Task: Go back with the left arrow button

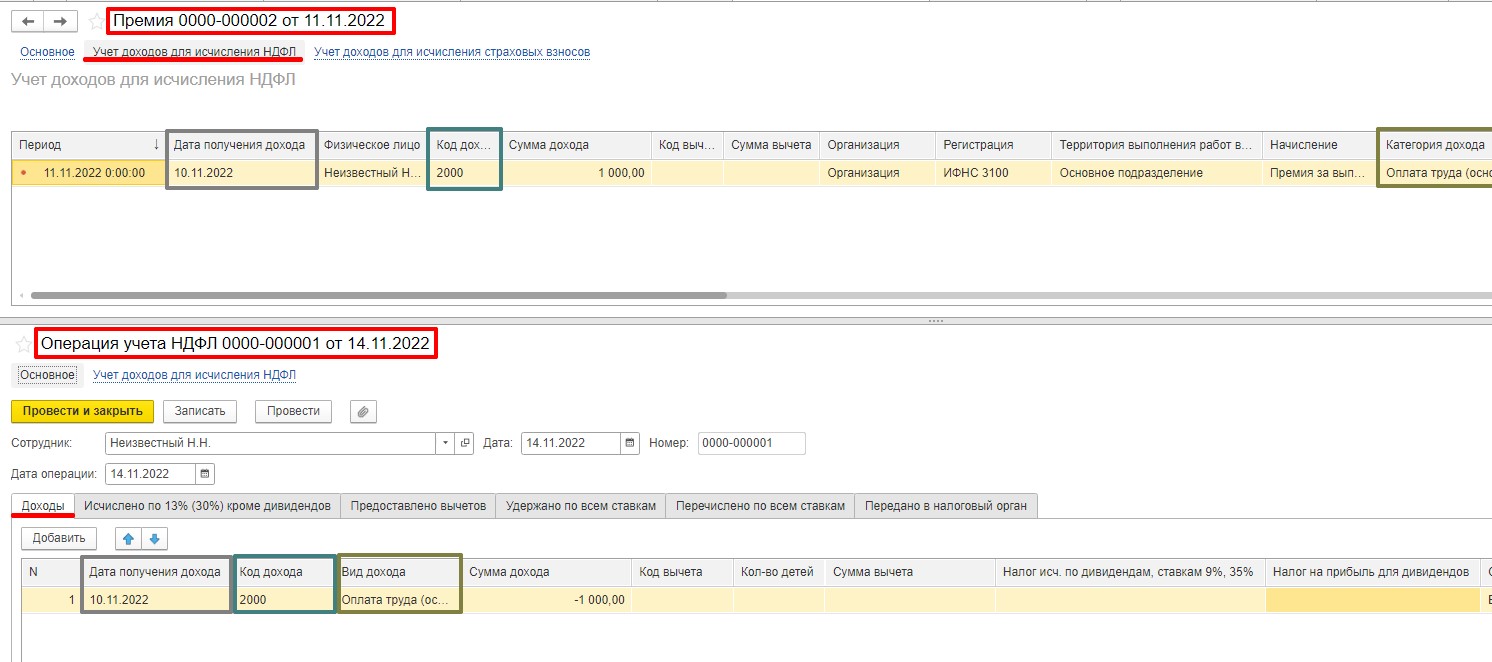Action: pyautogui.click(x=27, y=21)
